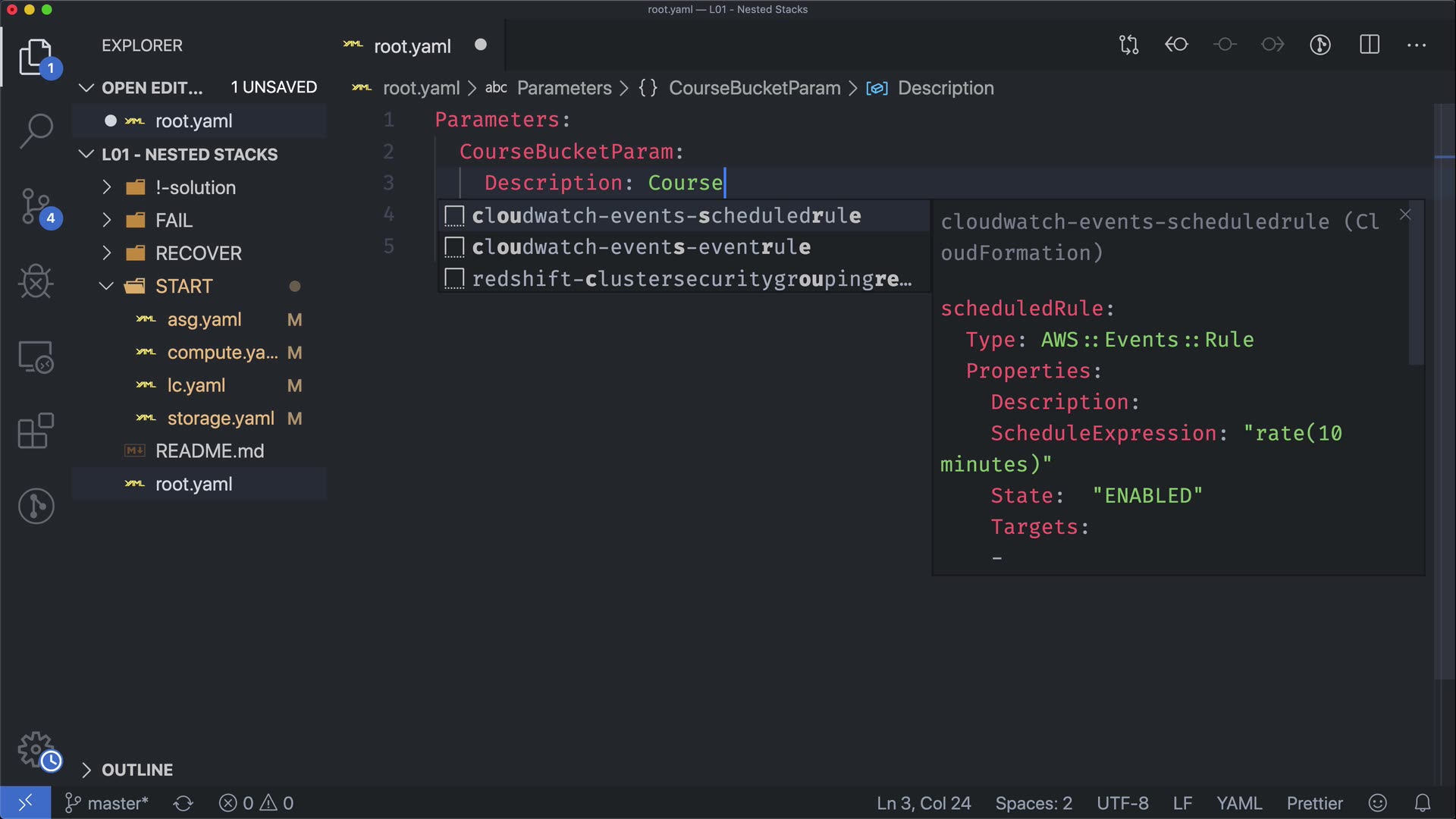Viewport: 1456px width, 819px height.
Task: Open the Search view in activity bar
Action: [x=36, y=130]
